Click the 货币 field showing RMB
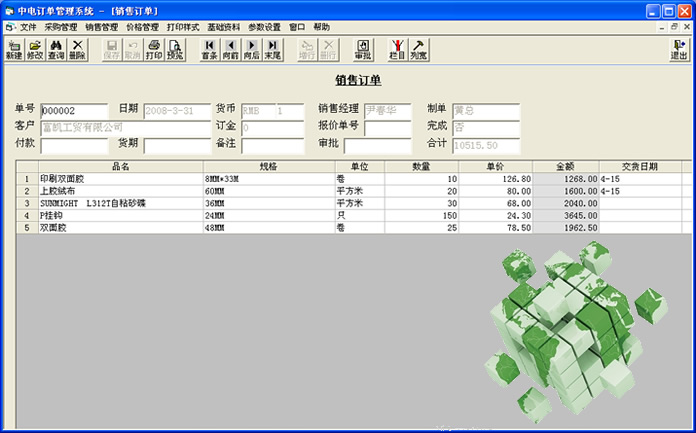 click(258, 111)
